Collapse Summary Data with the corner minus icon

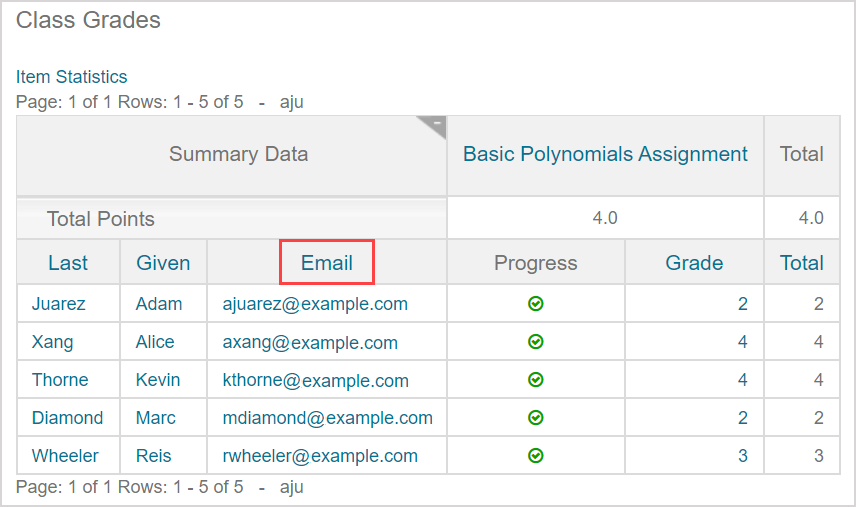[436, 124]
